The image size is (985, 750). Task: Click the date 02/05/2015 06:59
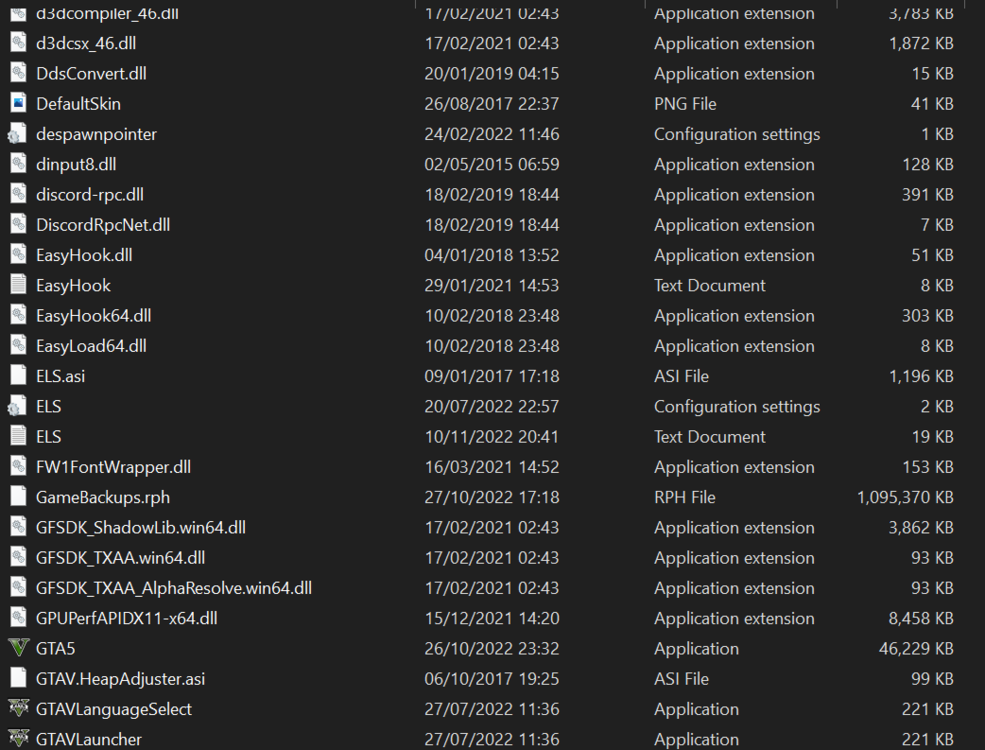click(x=492, y=165)
